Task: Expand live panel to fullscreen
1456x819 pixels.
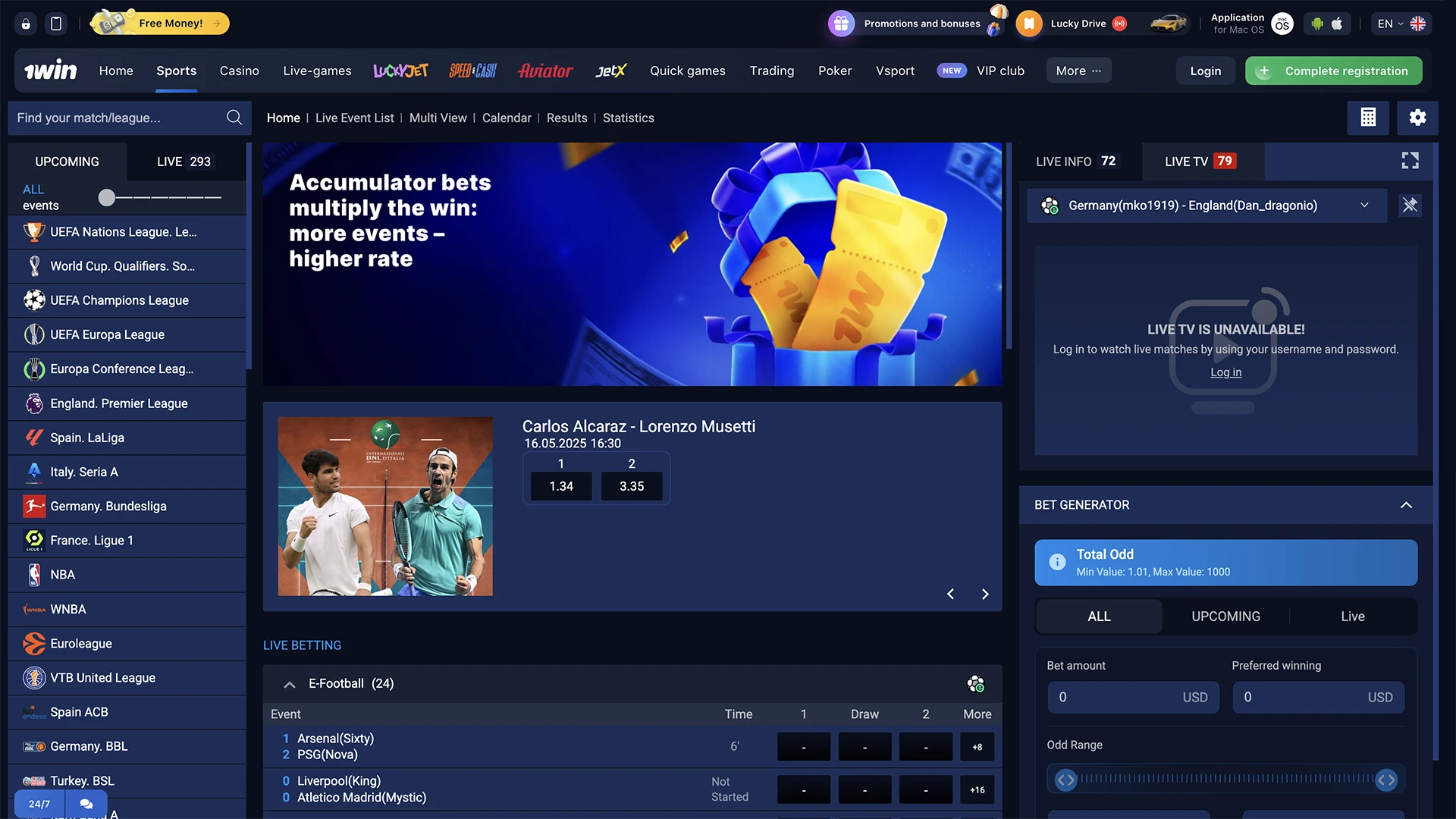Action: tap(1410, 161)
